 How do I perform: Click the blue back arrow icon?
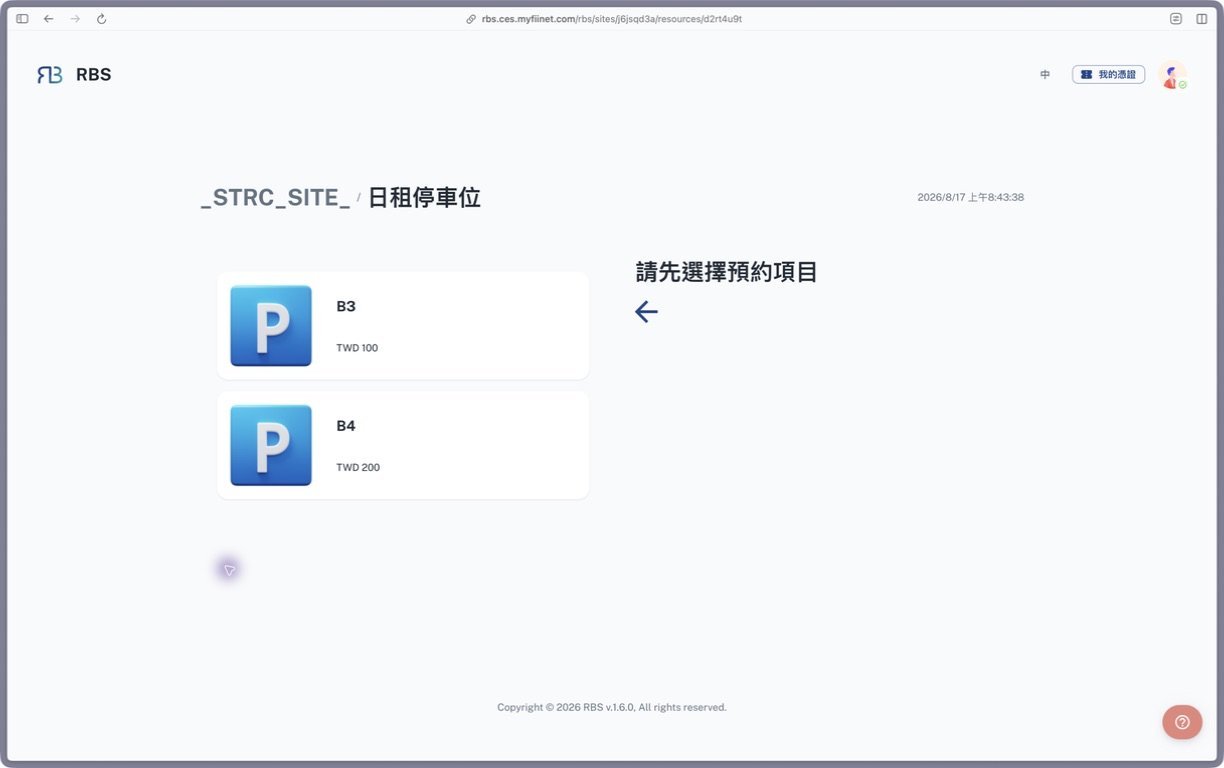[x=646, y=312]
